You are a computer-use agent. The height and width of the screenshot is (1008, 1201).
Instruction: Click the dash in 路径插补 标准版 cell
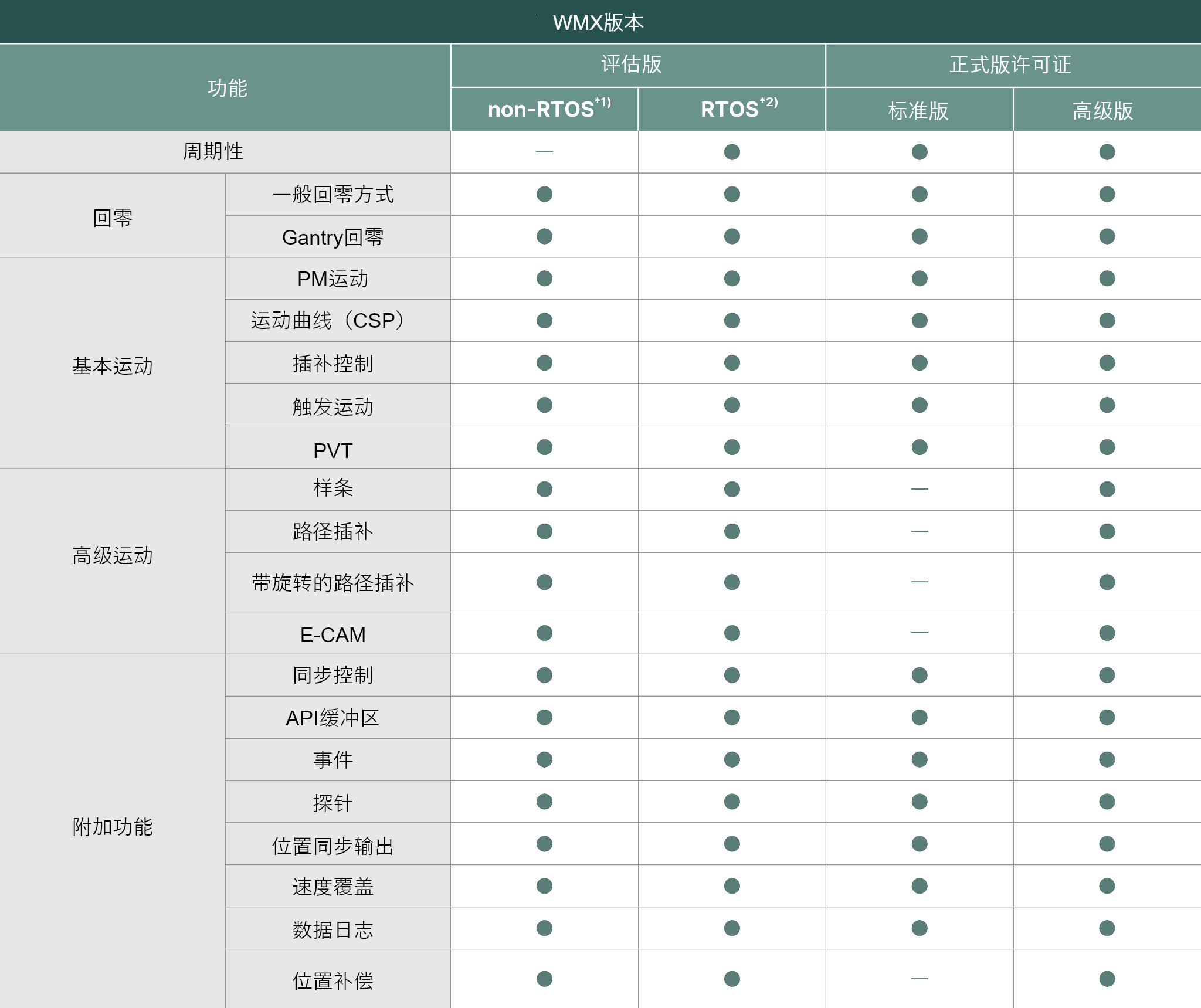click(x=920, y=531)
